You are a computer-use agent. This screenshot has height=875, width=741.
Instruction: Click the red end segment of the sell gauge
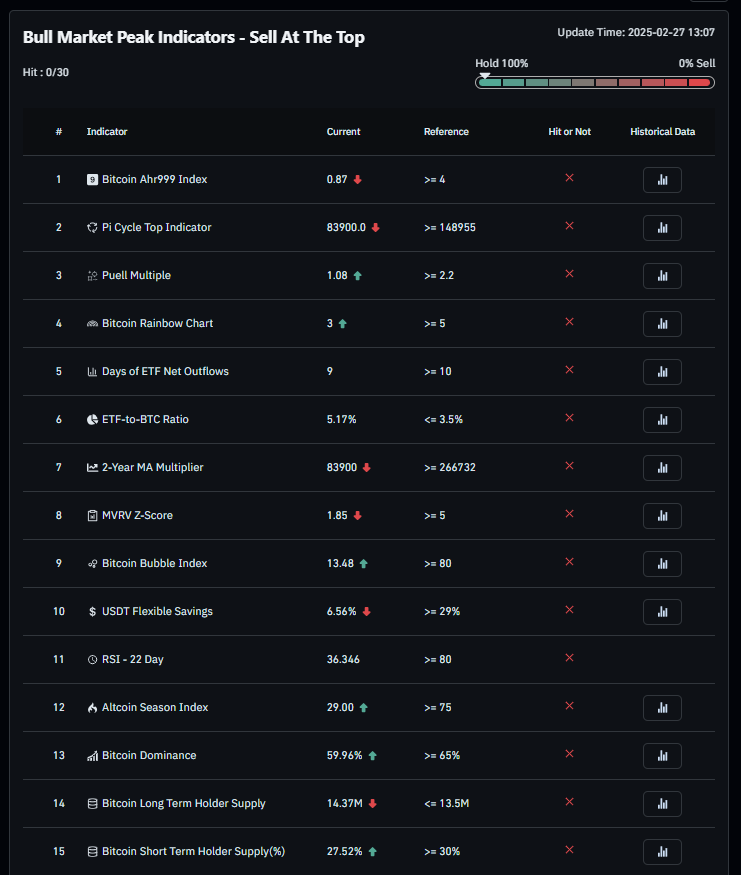tap(699, 83)
